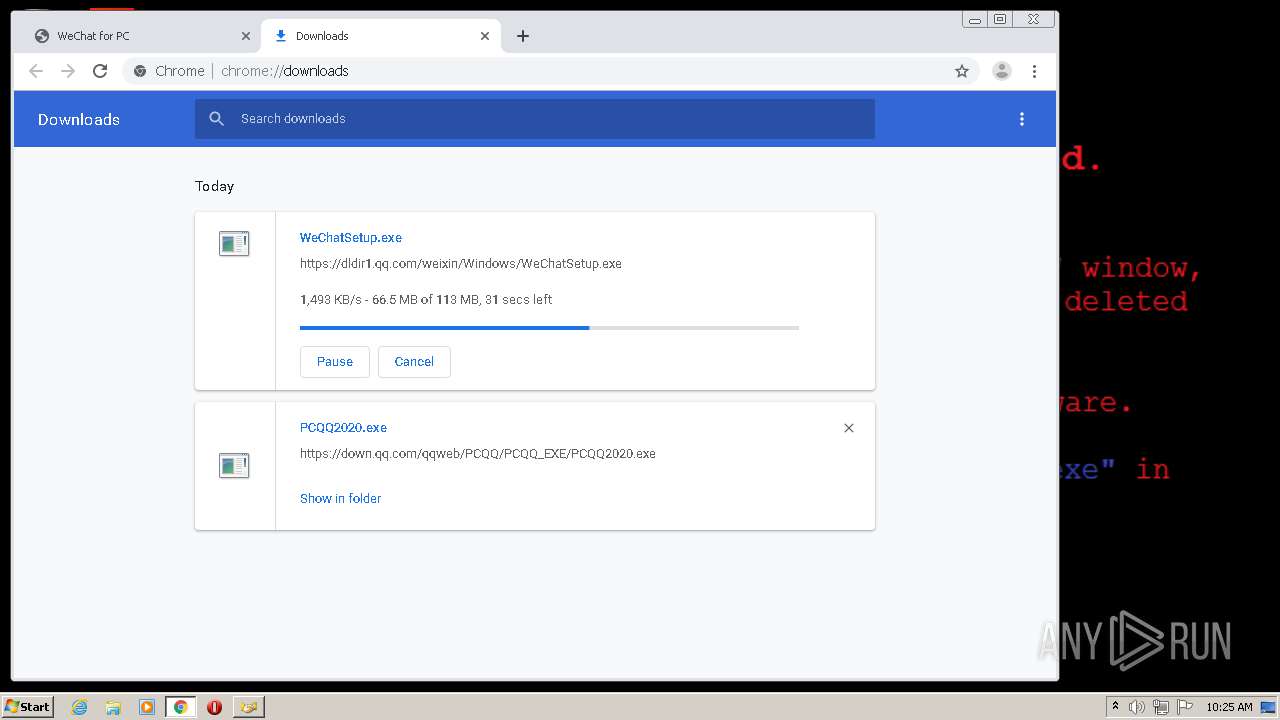
Task: Open a new browser tab
Action: 523,36
